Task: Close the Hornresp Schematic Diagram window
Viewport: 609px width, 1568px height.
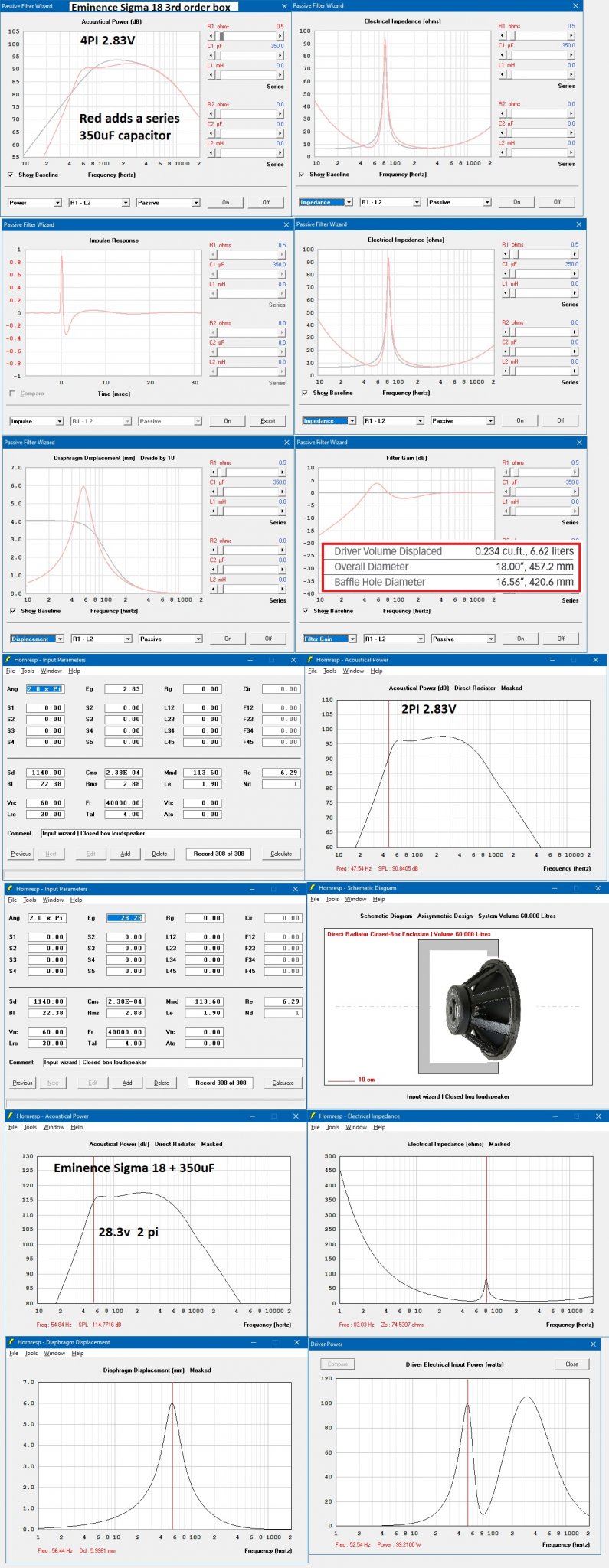Action: click(x=596, y=888)
